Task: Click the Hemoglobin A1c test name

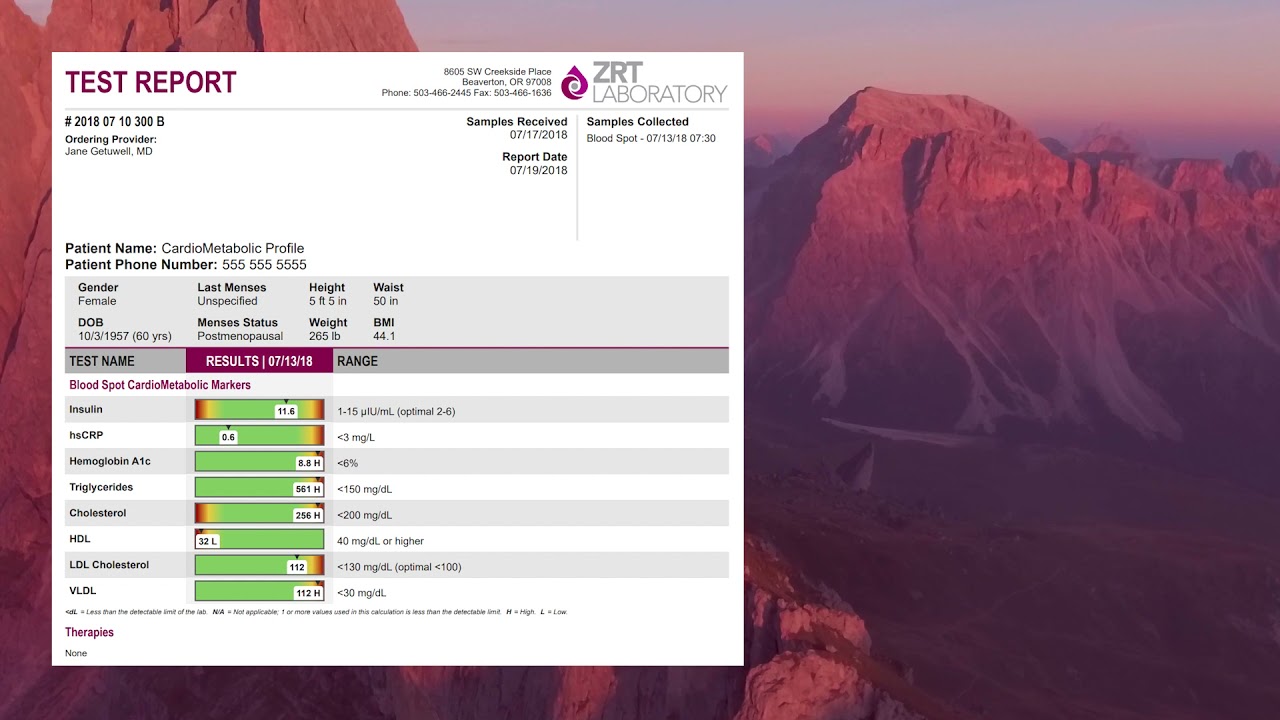Action: [110, 462]
